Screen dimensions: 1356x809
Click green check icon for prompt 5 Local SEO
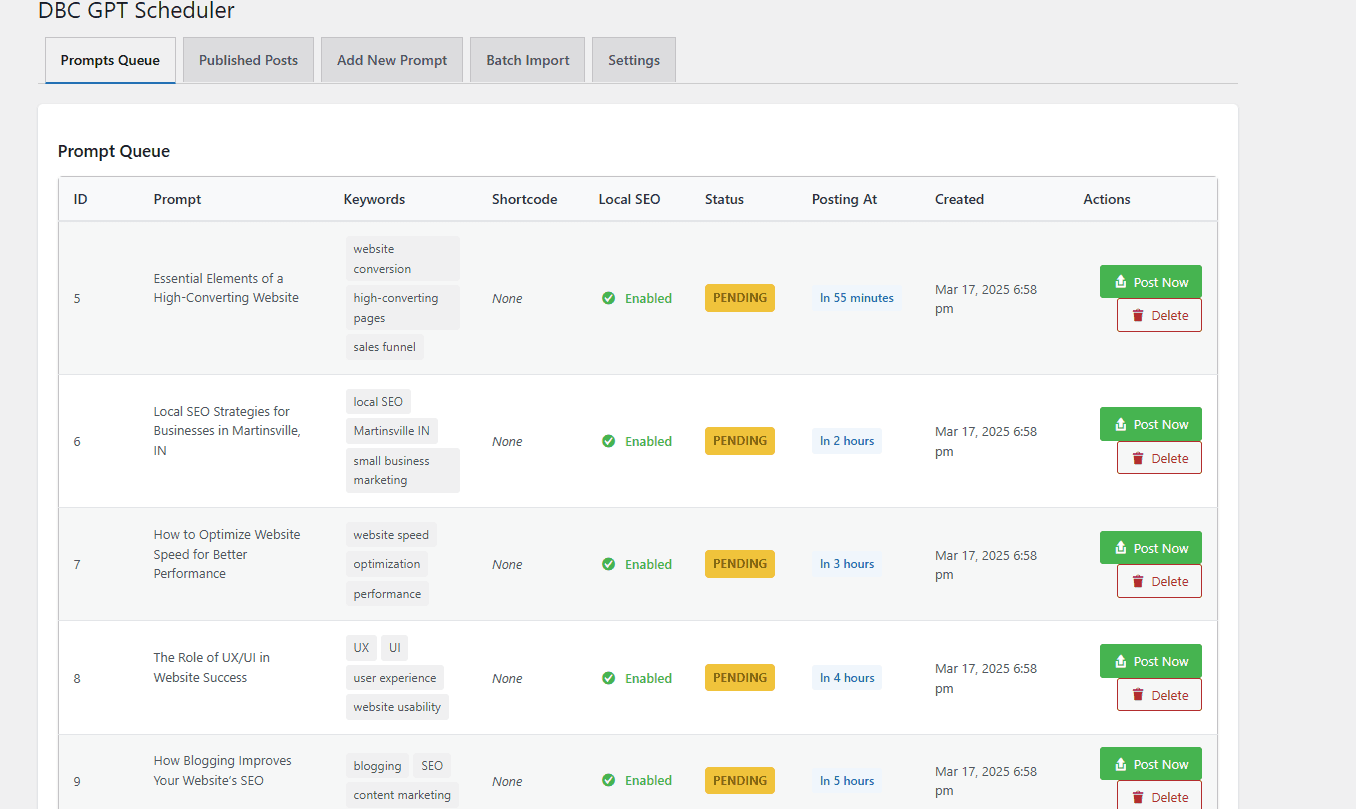click(x=608, y=298)
